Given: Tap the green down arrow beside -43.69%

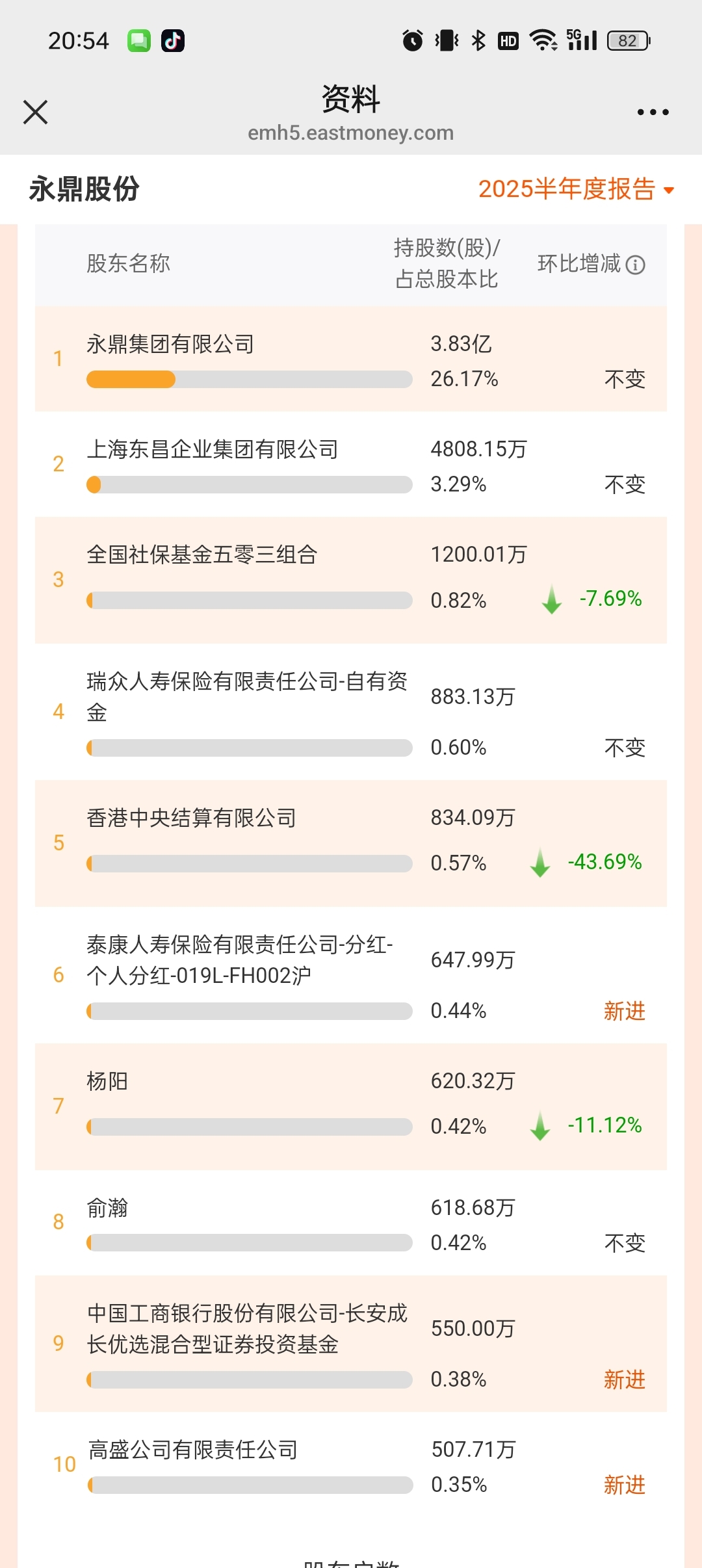Looking at the screenshot, I should coord(540,862).
